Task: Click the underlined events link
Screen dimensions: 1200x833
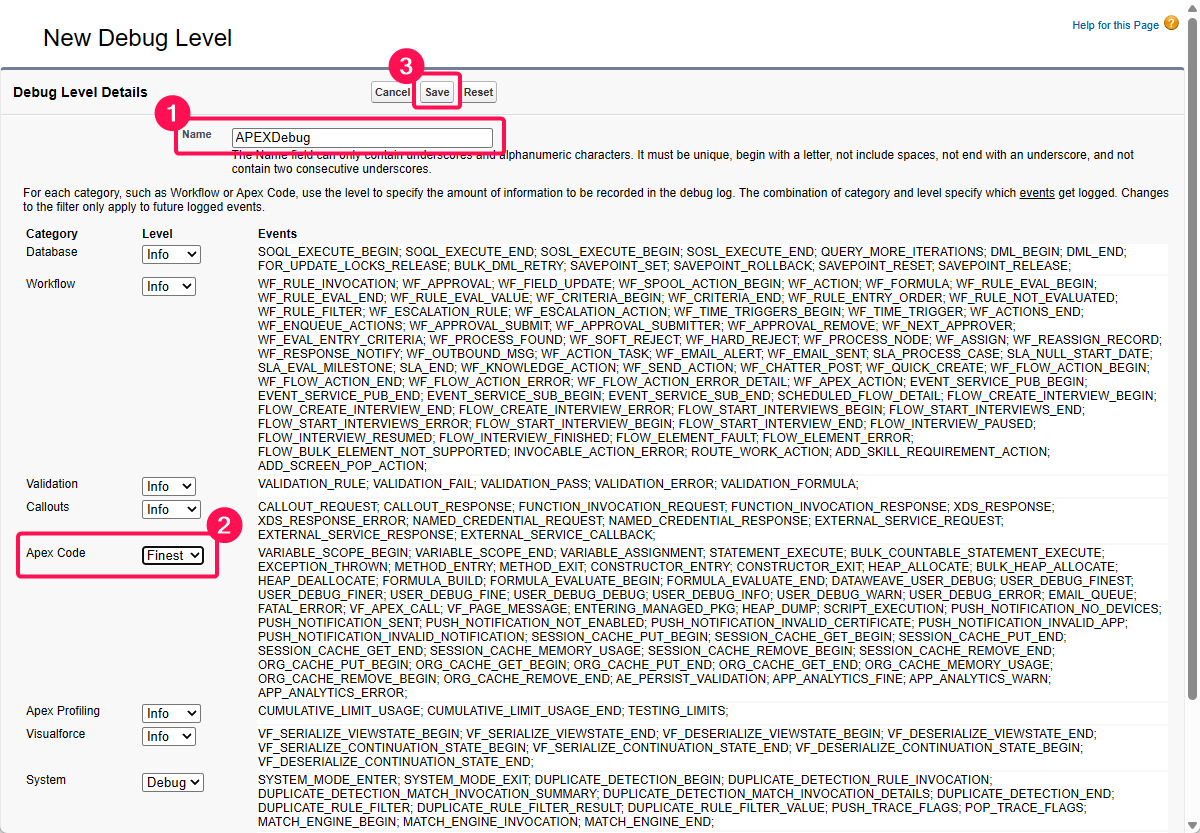Action: 1037,193
